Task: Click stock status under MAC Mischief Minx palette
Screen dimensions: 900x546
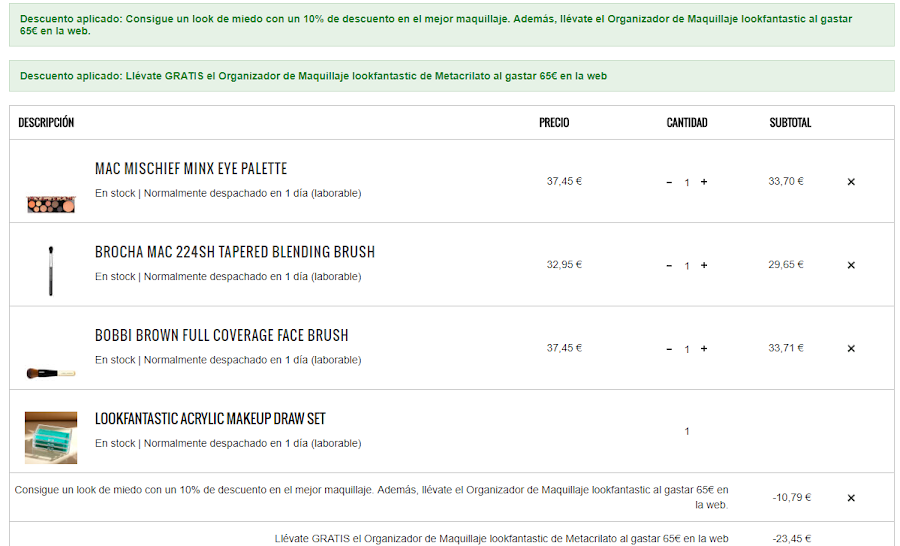Action: [228, 193]
